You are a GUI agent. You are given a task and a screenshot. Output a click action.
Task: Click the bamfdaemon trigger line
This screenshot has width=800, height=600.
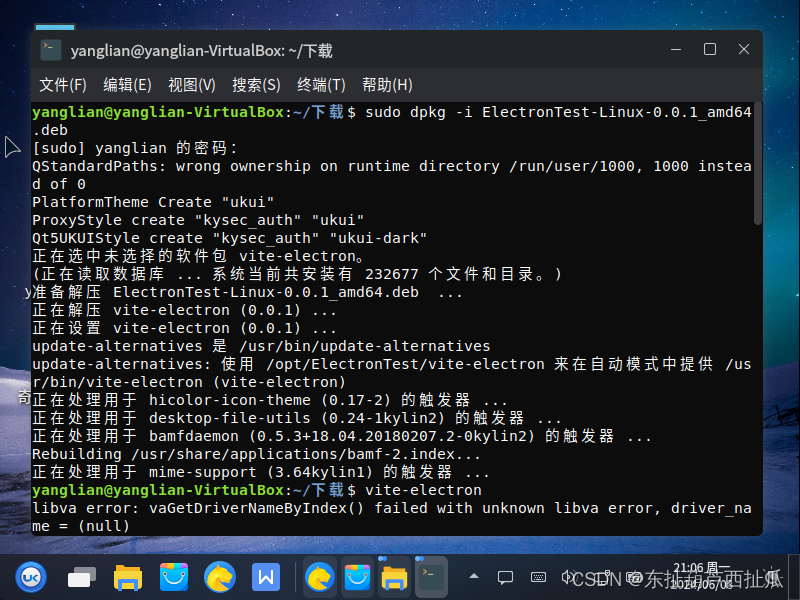(x=342, y=436)
